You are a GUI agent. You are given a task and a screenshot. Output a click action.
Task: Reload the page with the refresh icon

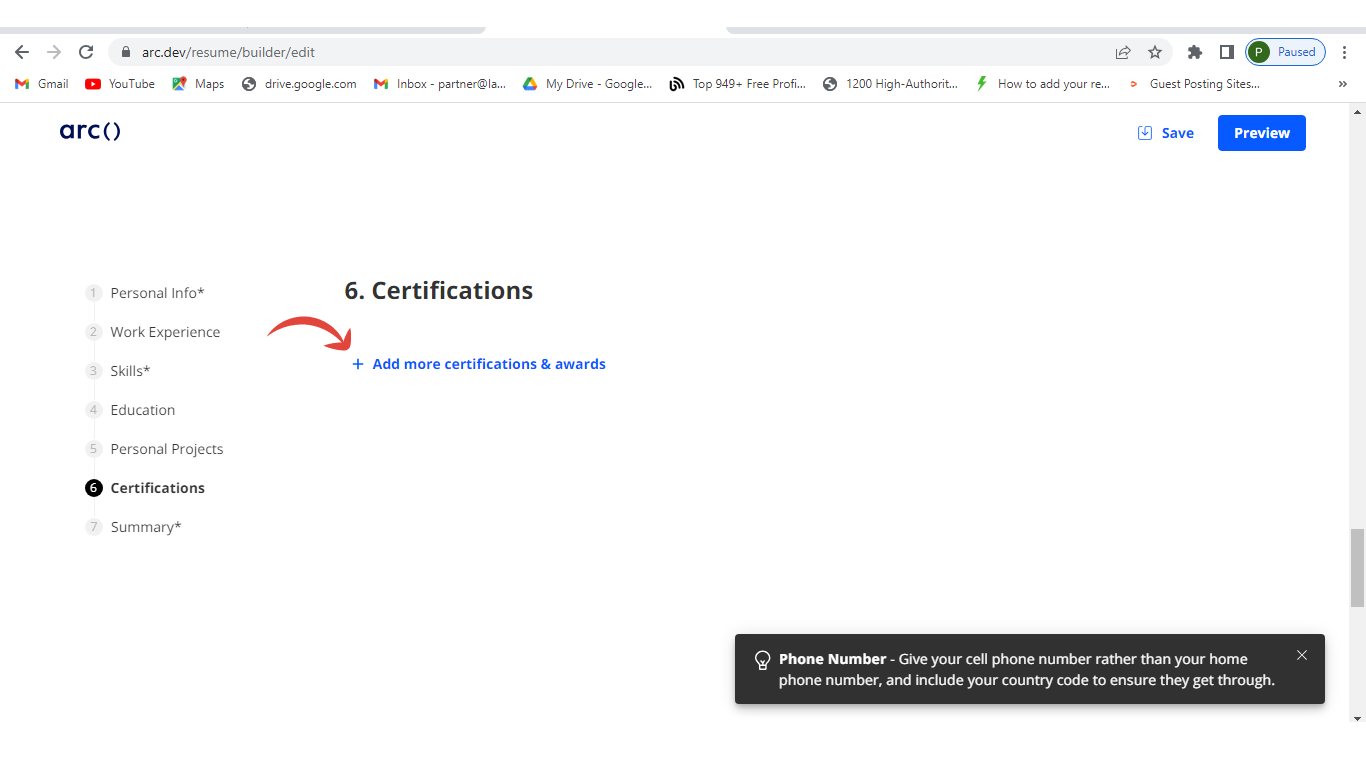(x=86, y=52)
